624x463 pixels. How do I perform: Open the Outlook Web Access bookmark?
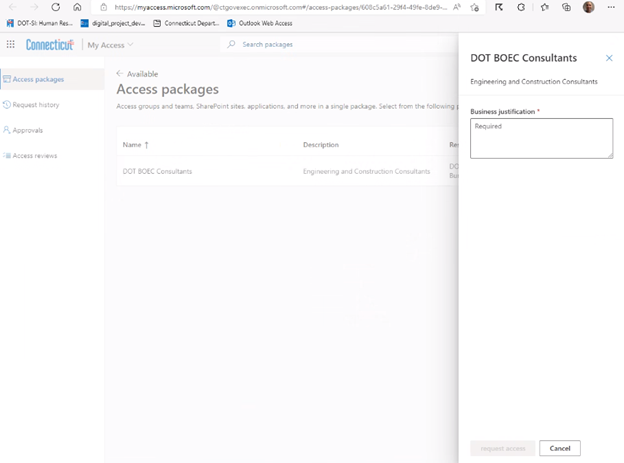point(260,22)
